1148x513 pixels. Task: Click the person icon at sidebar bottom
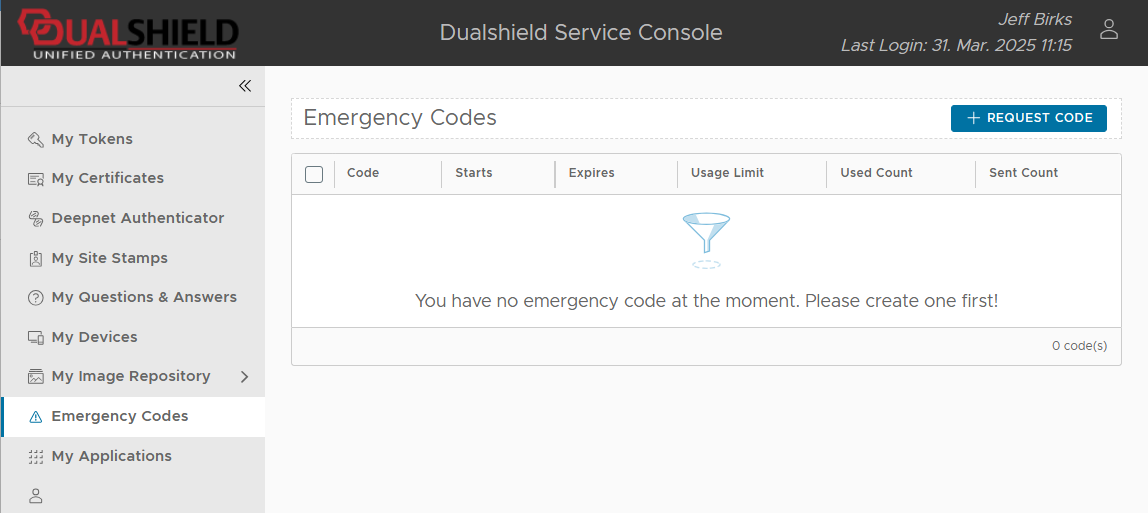click(x=36, y=495)
